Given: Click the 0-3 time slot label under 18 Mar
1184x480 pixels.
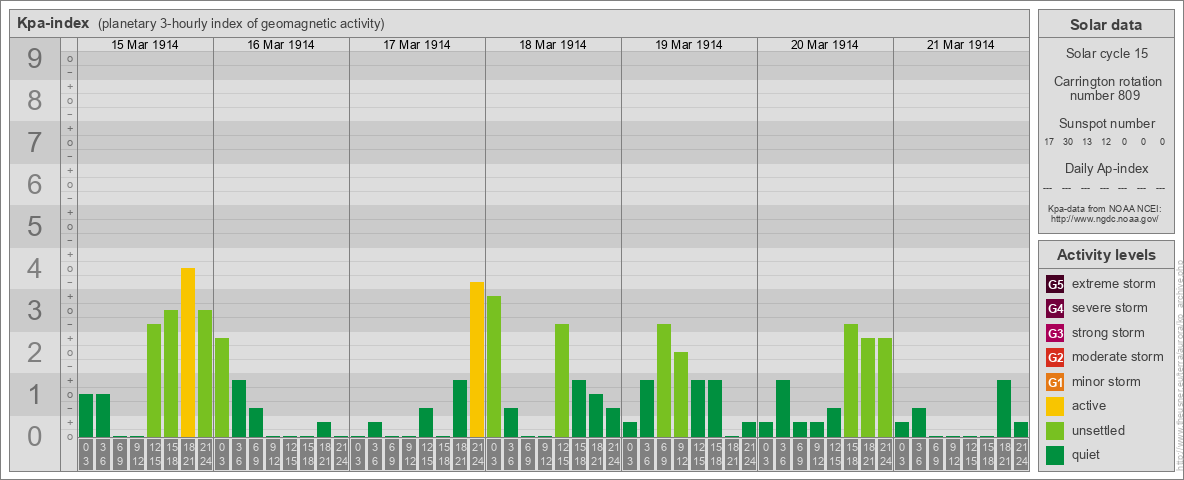Looking at the screenshot, I should pos(494,454).
